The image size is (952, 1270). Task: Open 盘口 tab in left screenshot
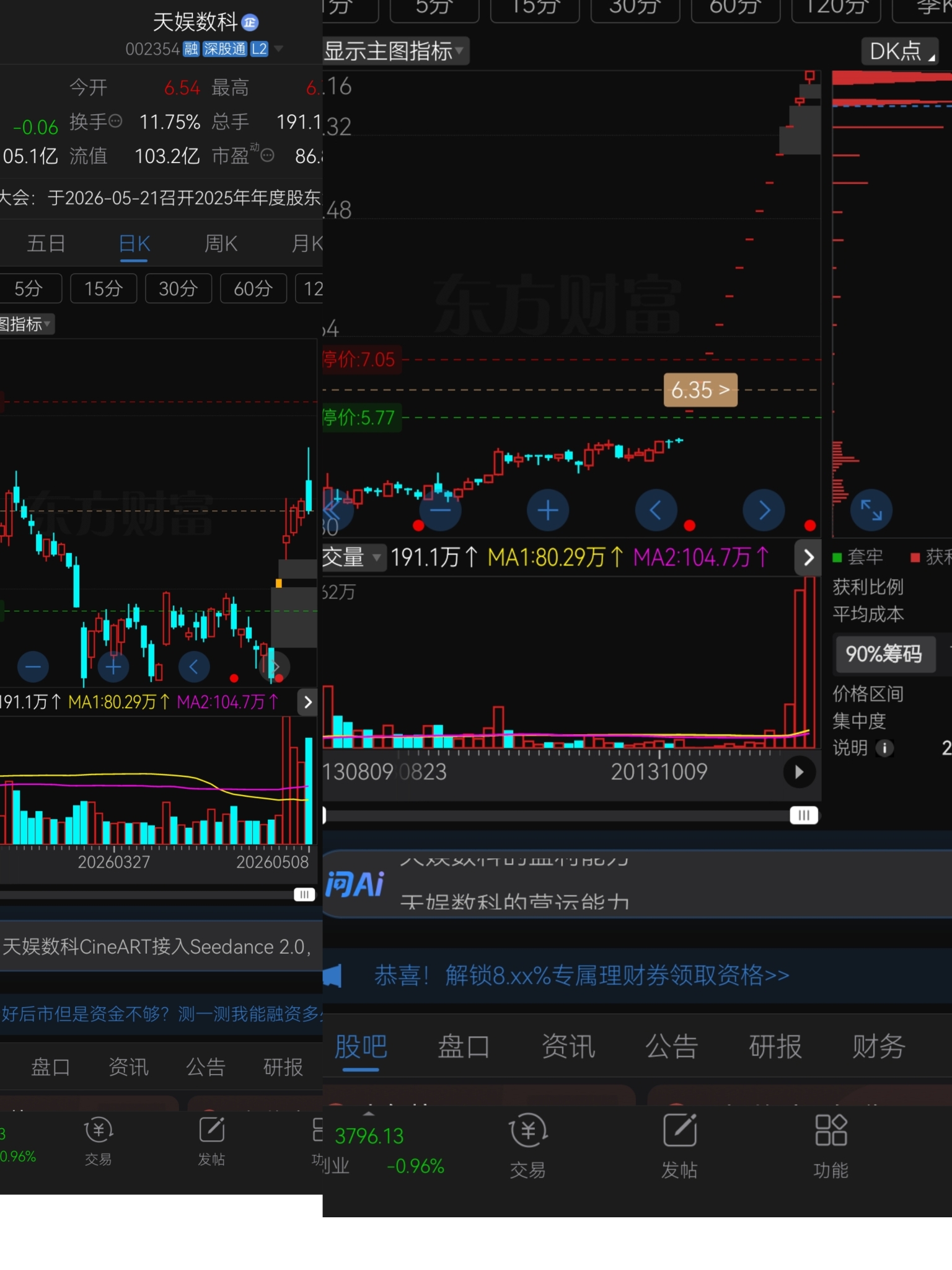coord(51,1067)
